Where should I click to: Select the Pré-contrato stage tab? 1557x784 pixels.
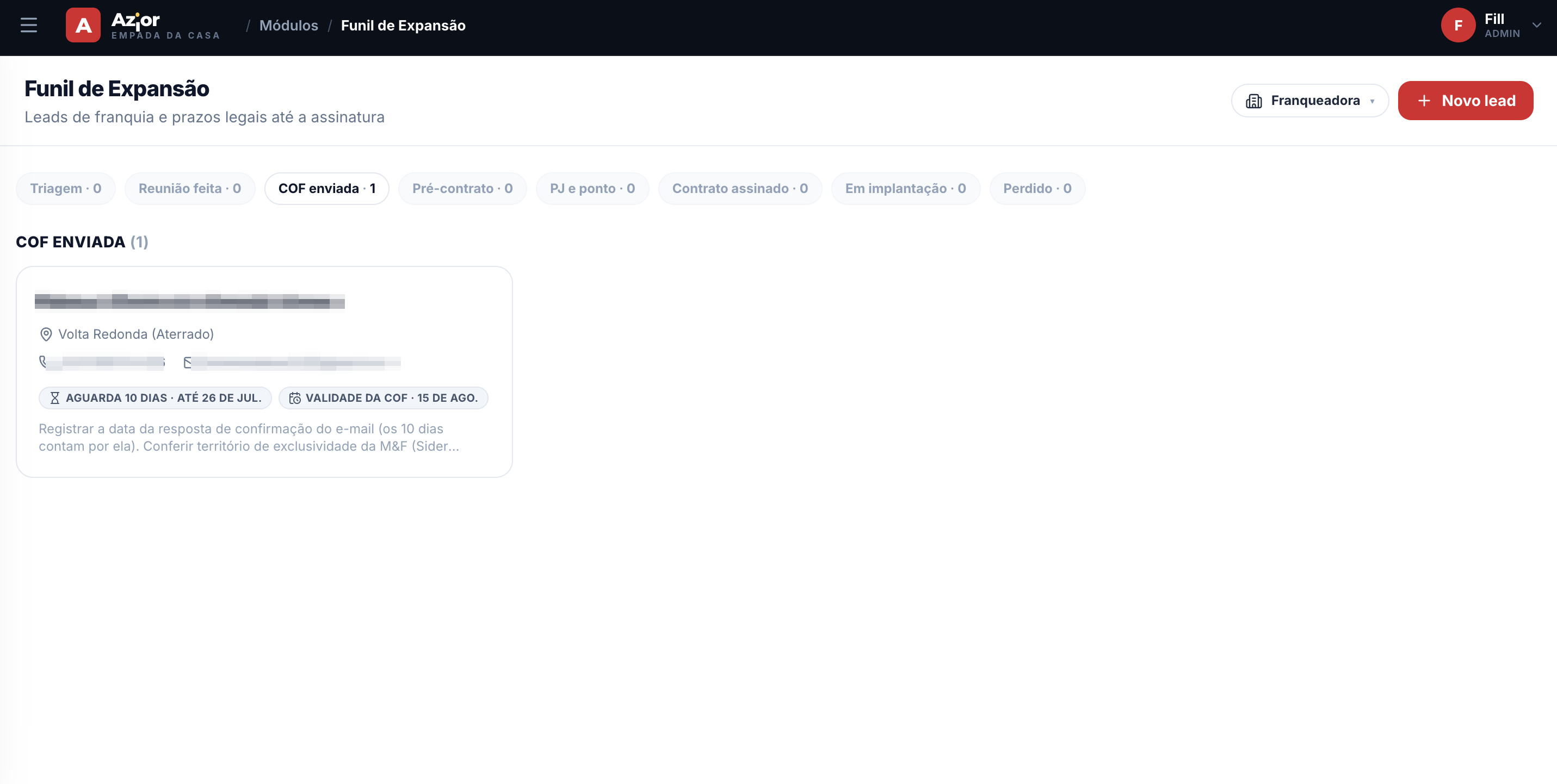point(462,189)
